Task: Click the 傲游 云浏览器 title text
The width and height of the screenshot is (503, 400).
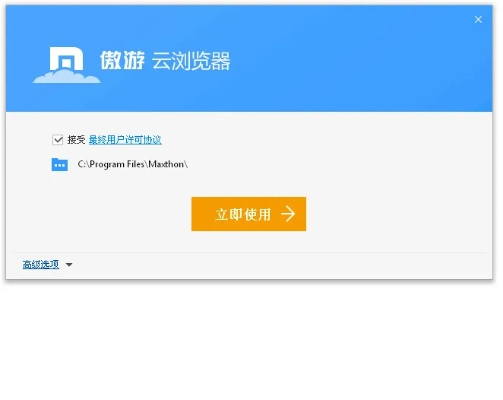Action: (165, 61)
